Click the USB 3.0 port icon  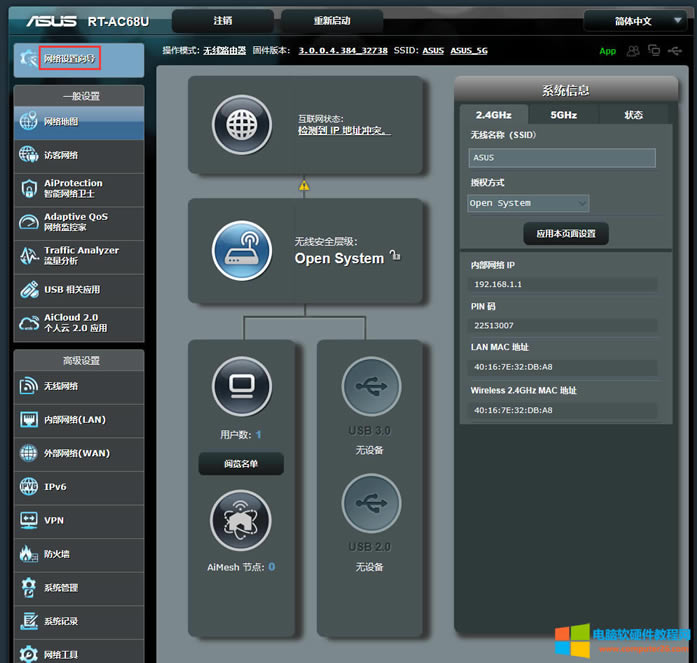[x=371, y=386]
